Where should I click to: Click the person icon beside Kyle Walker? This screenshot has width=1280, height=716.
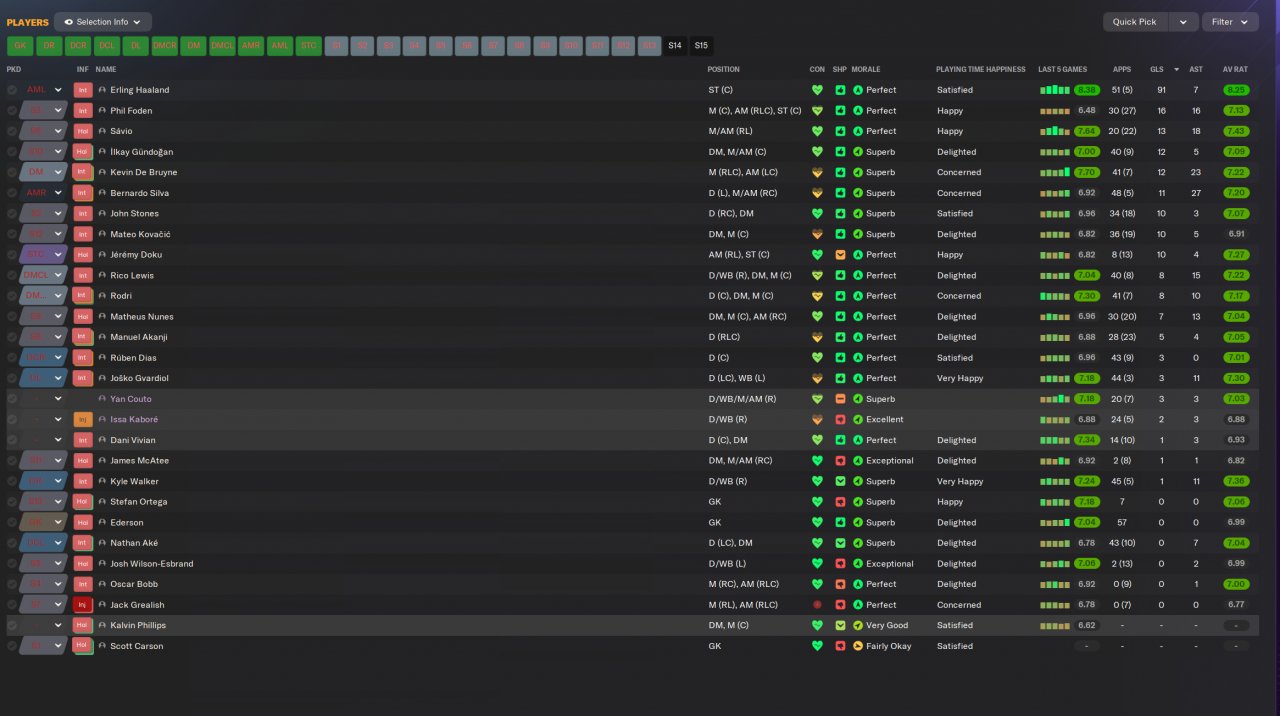pos(102,481)
